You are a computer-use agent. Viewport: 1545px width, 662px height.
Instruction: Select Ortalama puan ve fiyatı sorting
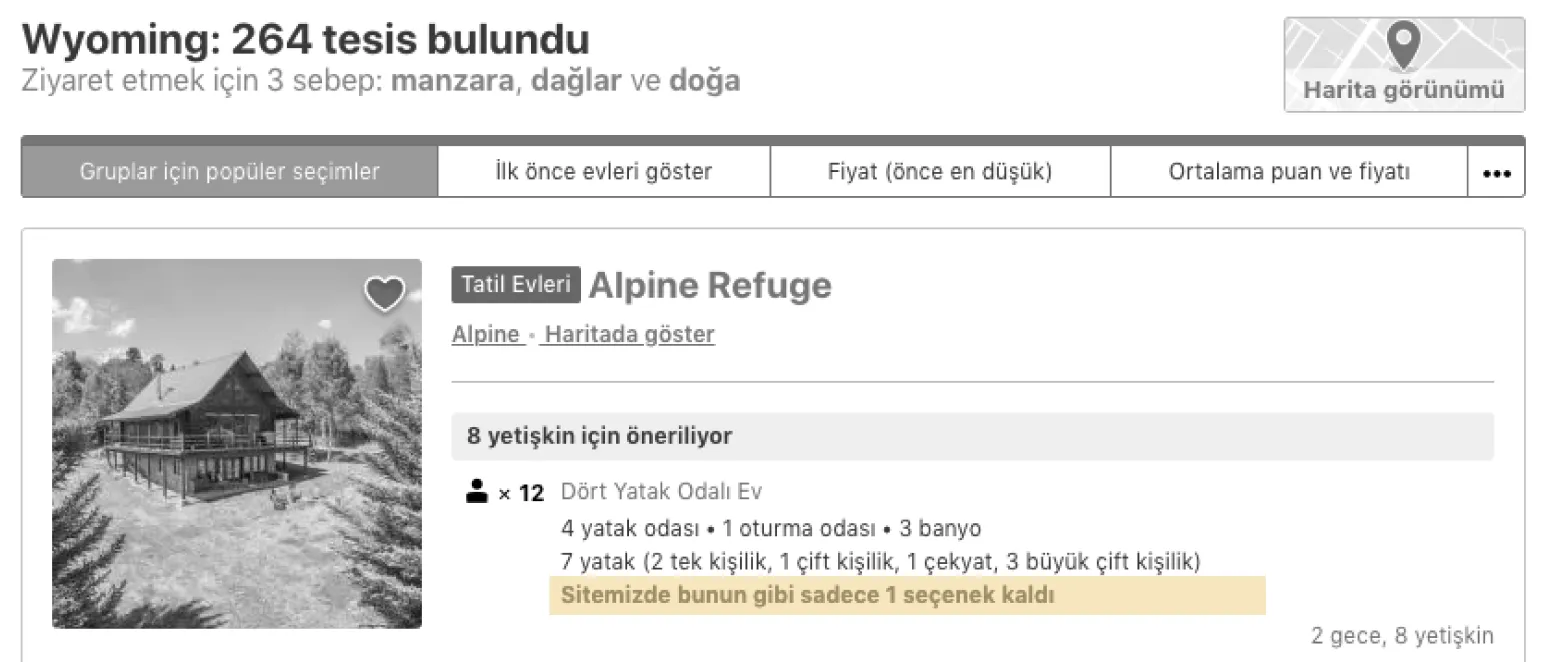tap(1287, 170)
